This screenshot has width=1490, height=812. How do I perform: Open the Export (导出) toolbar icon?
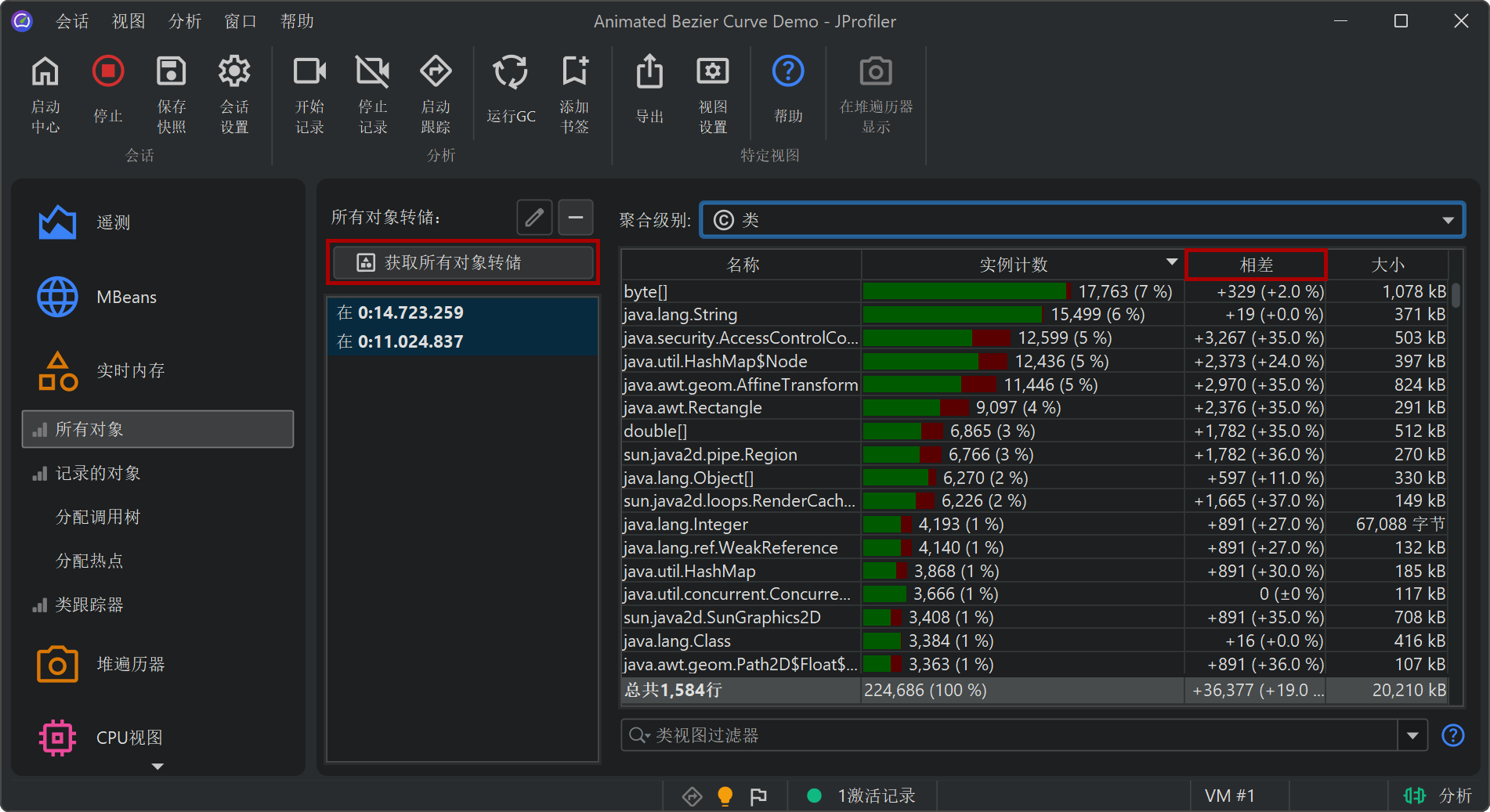click(x=649, y=73)
